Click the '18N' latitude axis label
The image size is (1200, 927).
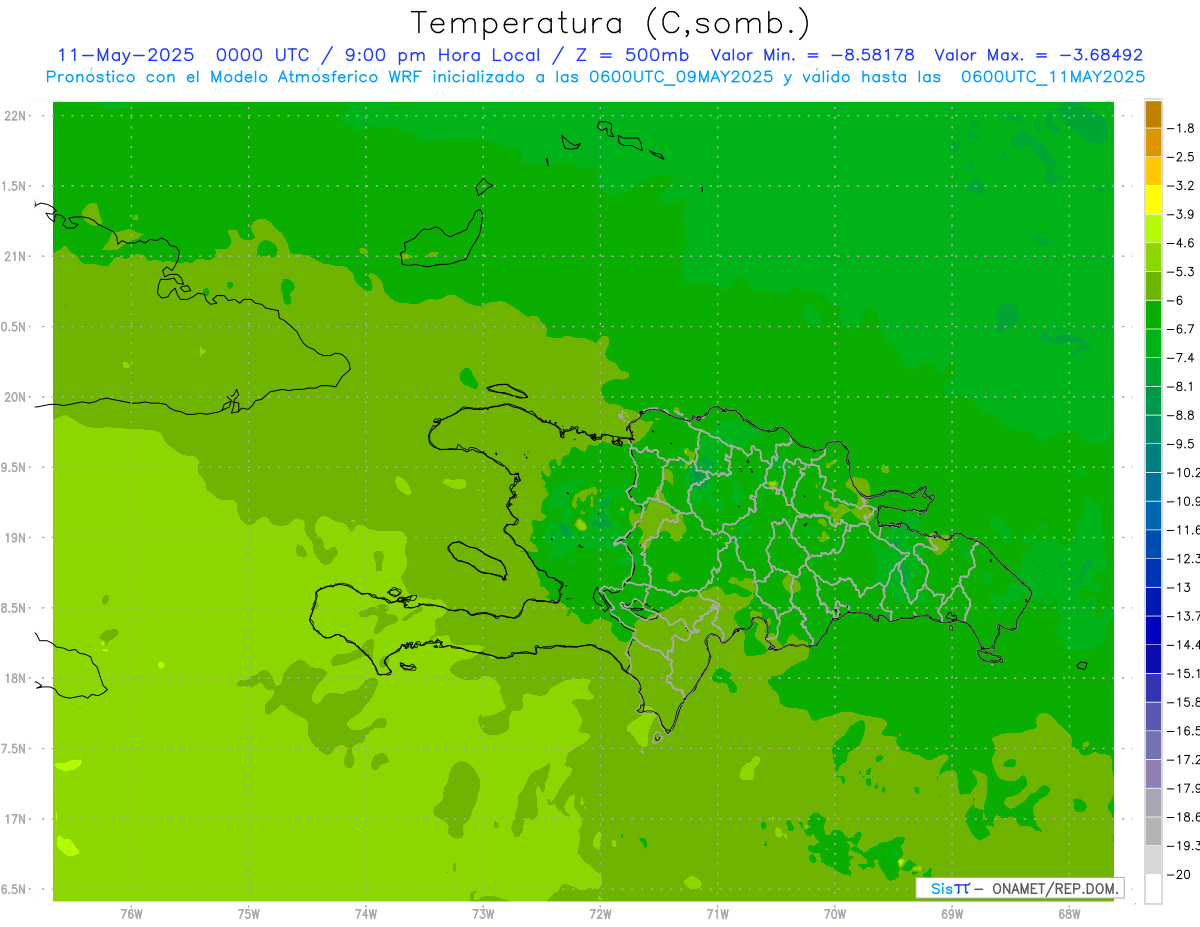click(x=14, y=678)
